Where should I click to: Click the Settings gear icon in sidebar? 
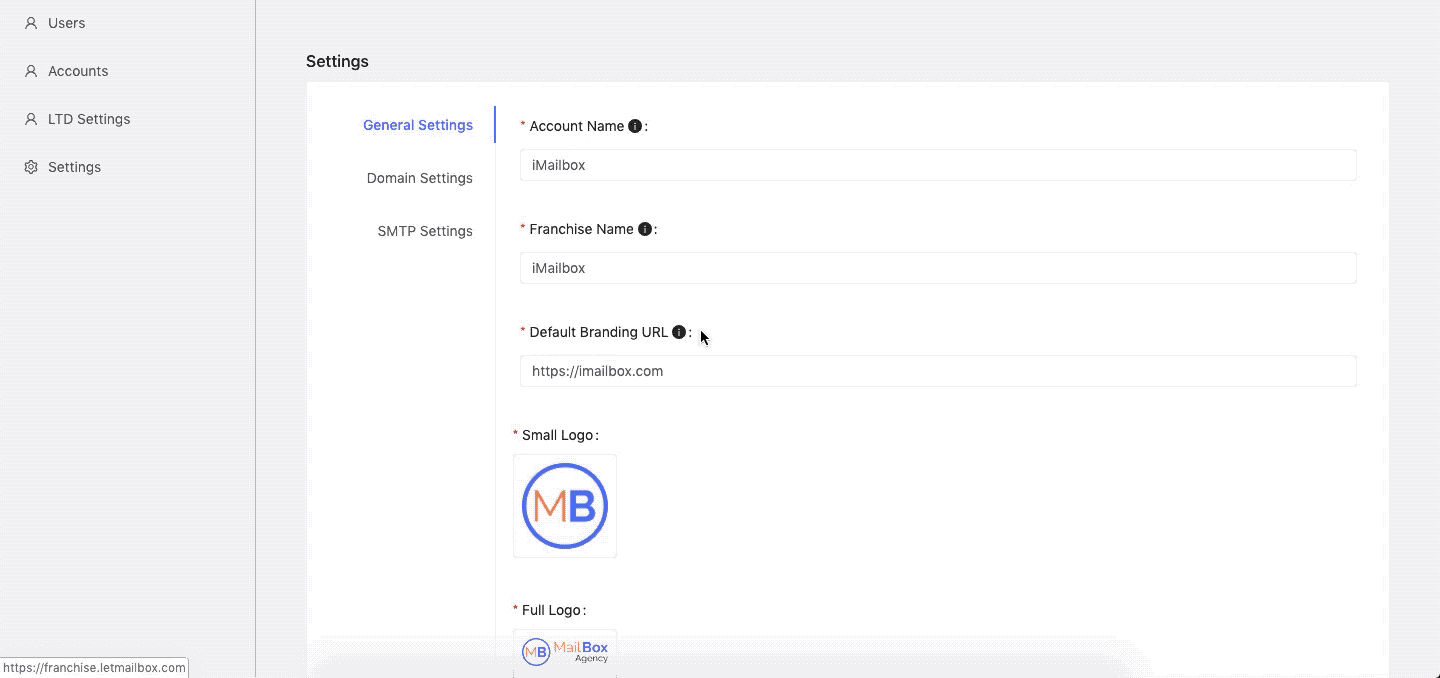point(31,167)
